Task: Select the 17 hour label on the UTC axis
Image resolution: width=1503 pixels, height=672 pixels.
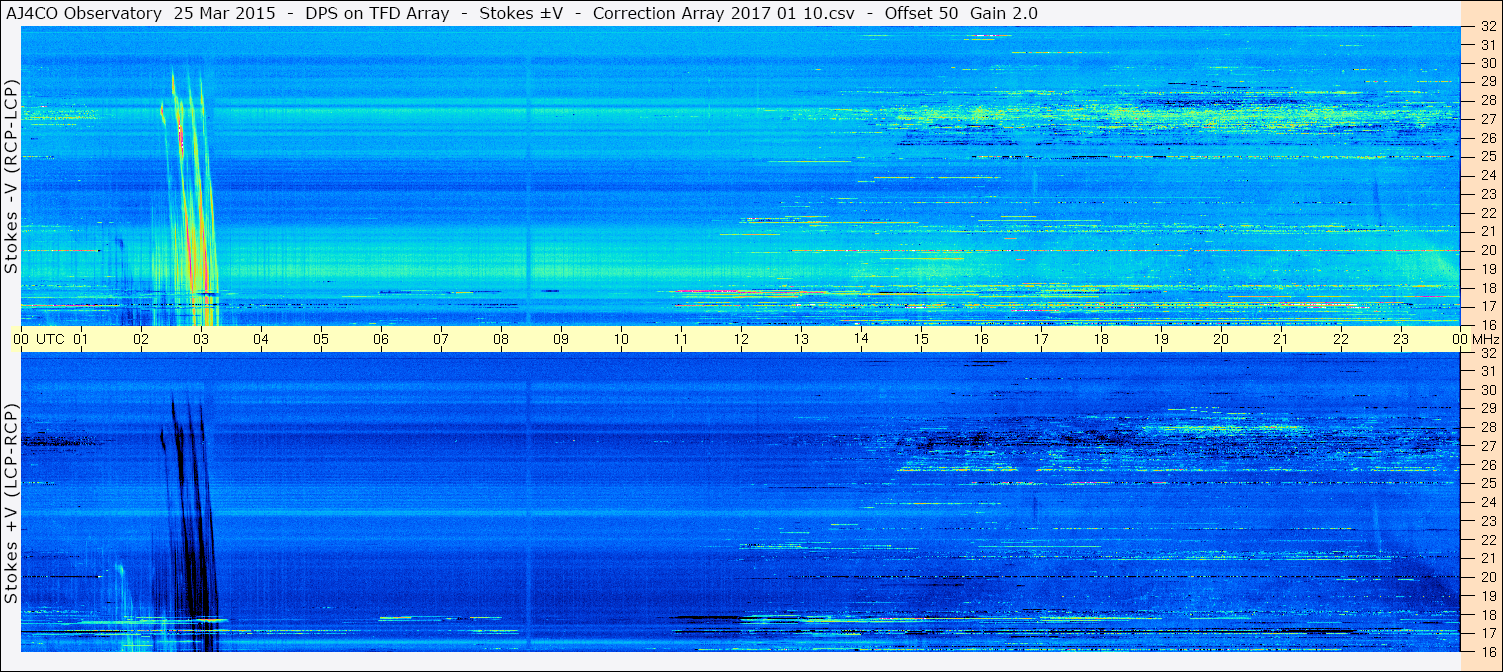Action: pyautogui.click(x=1041, y=339)
